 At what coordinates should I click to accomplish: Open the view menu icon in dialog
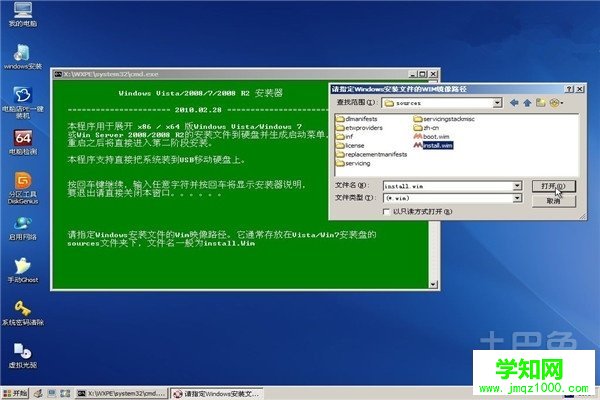click(556, 103)
